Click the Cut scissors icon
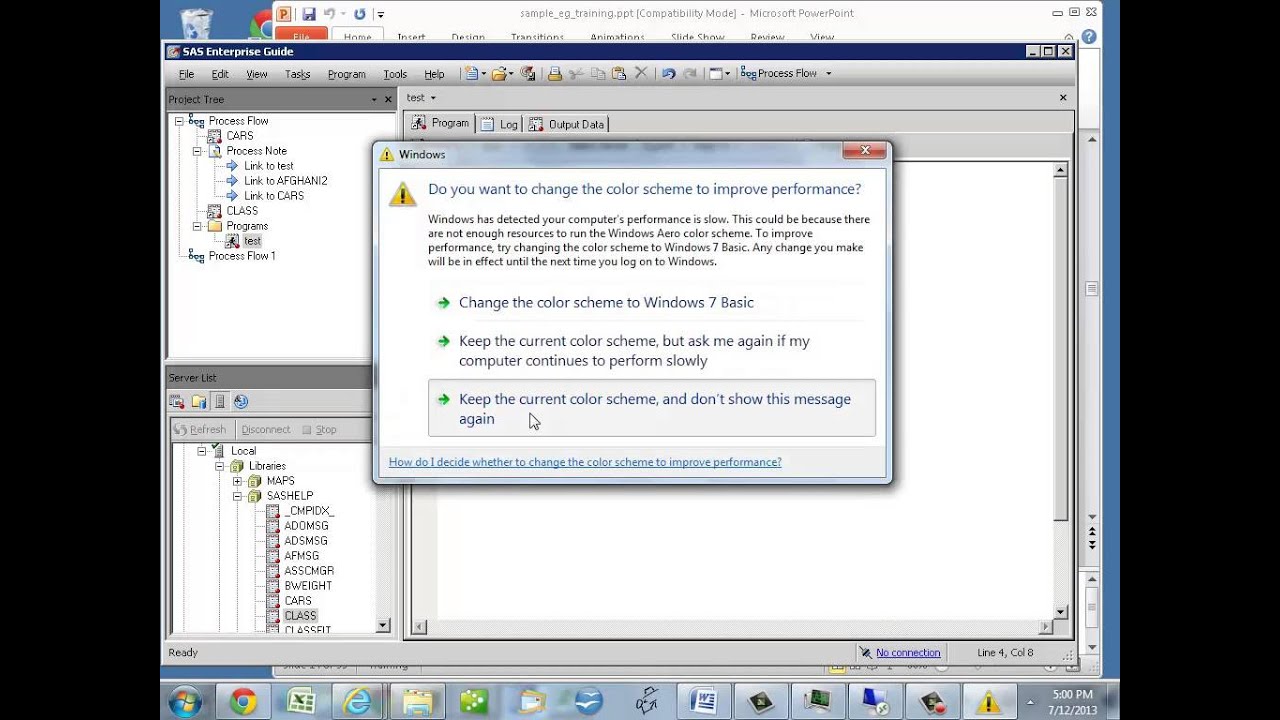Image resolution: width=1280 pixels, height=720 pixels. click(576, 74)
